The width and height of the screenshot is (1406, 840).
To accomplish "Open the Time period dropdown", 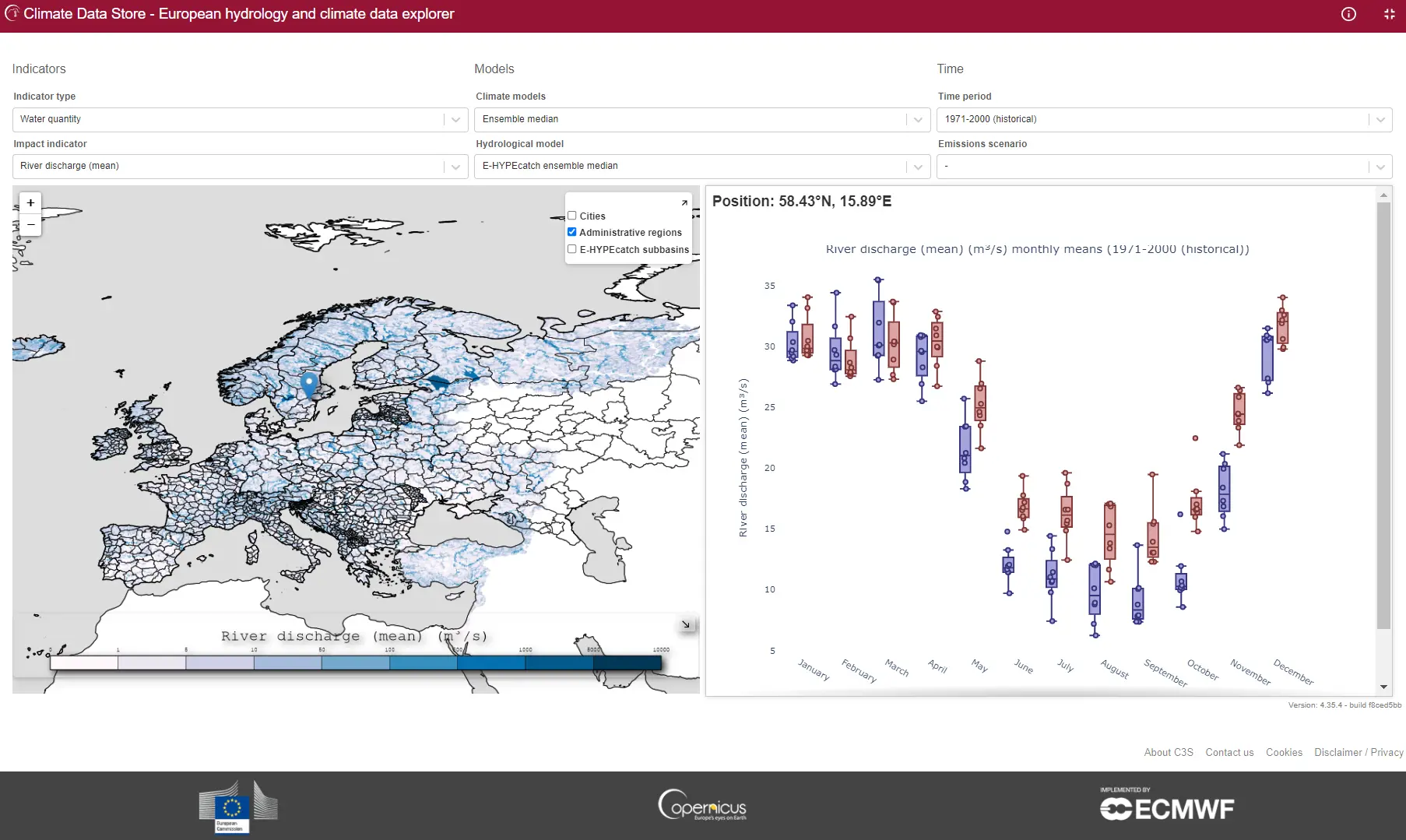I will (1163, 119).
